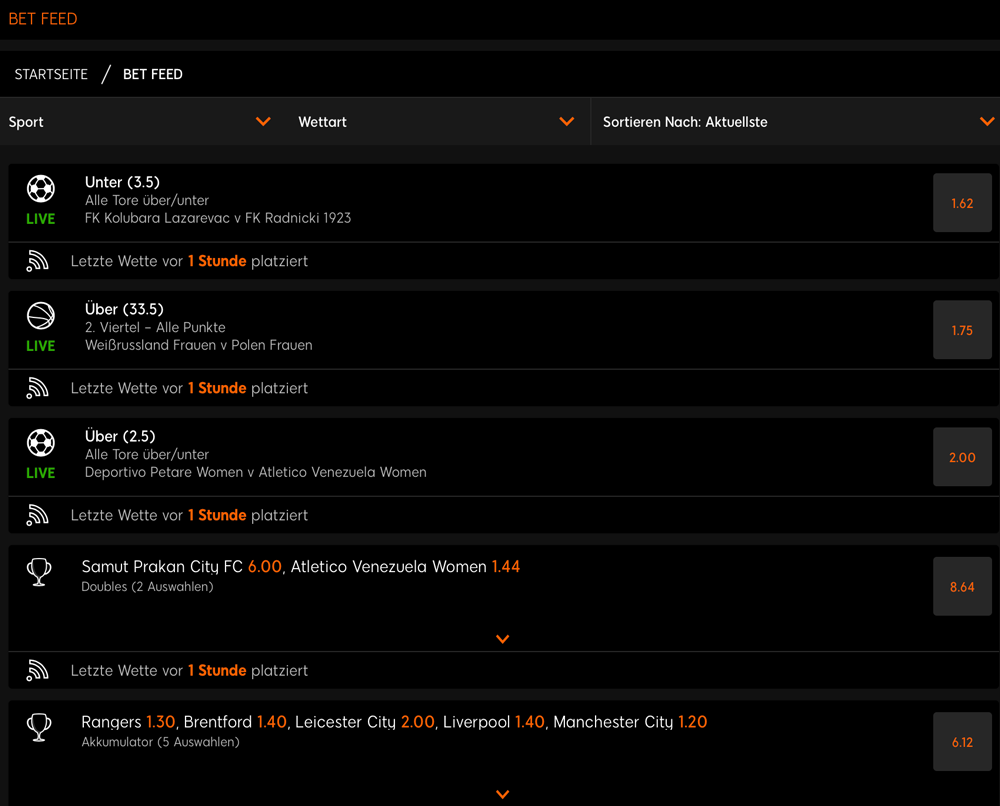
Task: Click the Rangers 1.30 accumulator selection
Action: pos(128,722)
